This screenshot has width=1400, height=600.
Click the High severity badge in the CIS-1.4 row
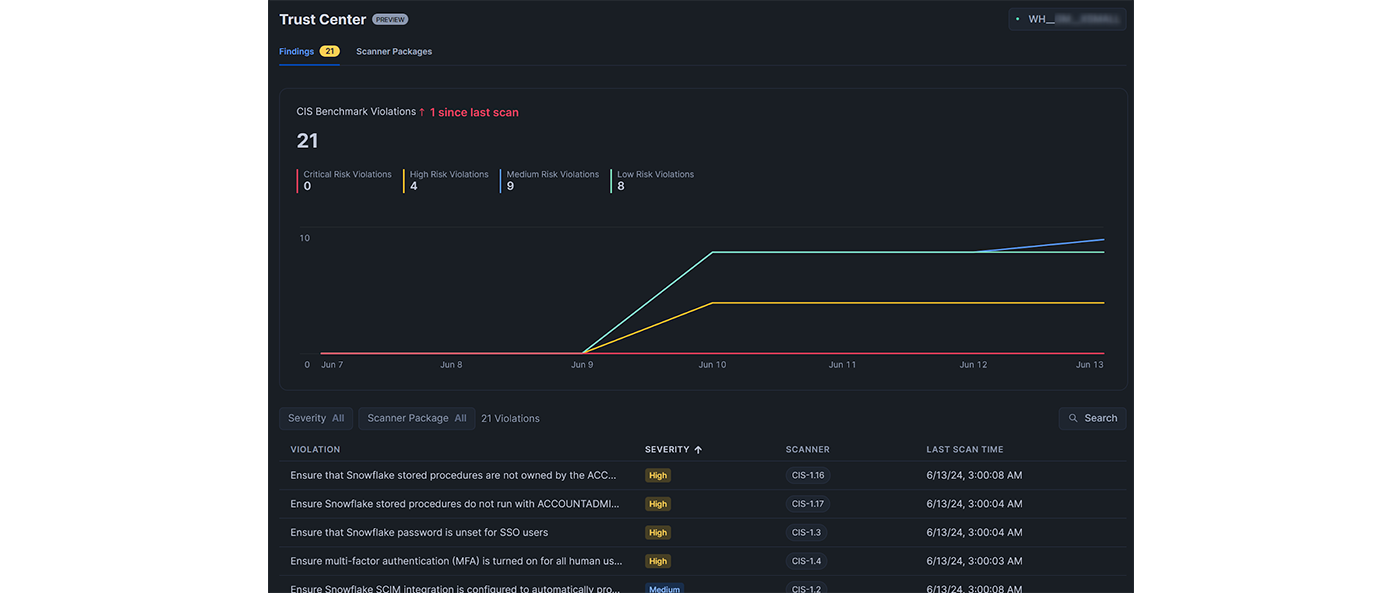(x=658, y=561)
